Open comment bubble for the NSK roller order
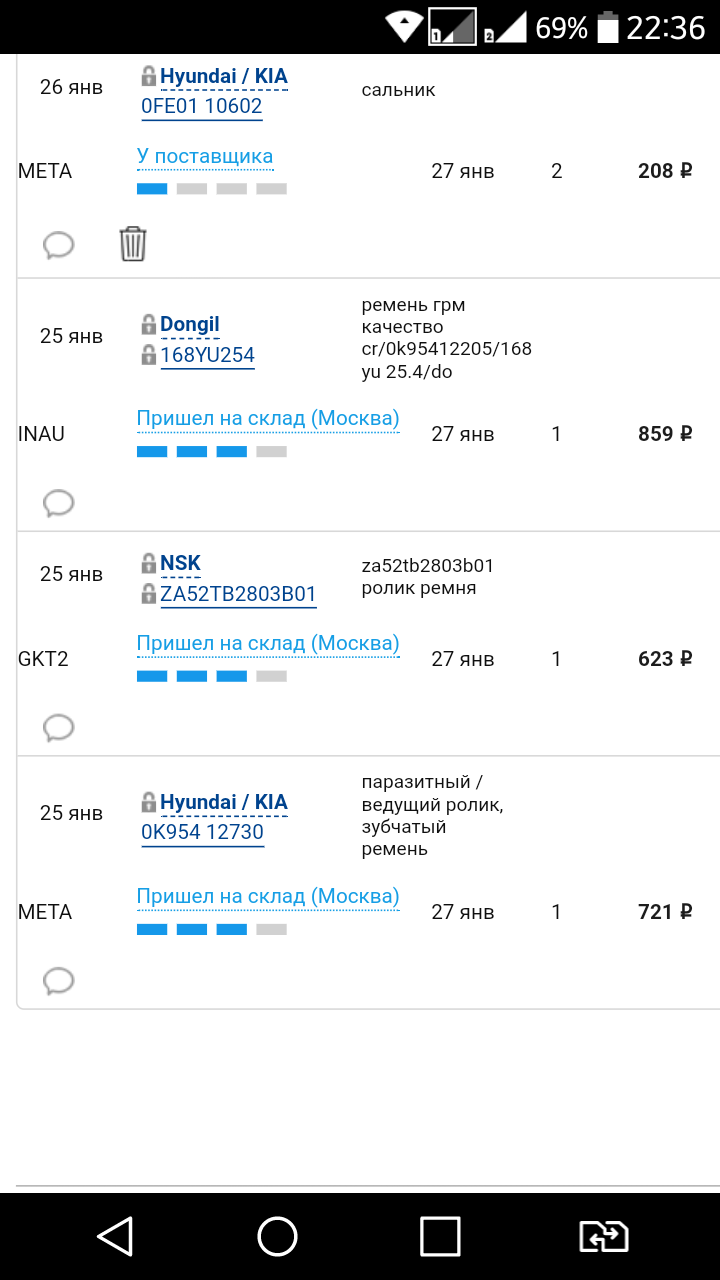Image resolution: width=720 pixels, height=1280 pixels. click(x=59, y=727)
